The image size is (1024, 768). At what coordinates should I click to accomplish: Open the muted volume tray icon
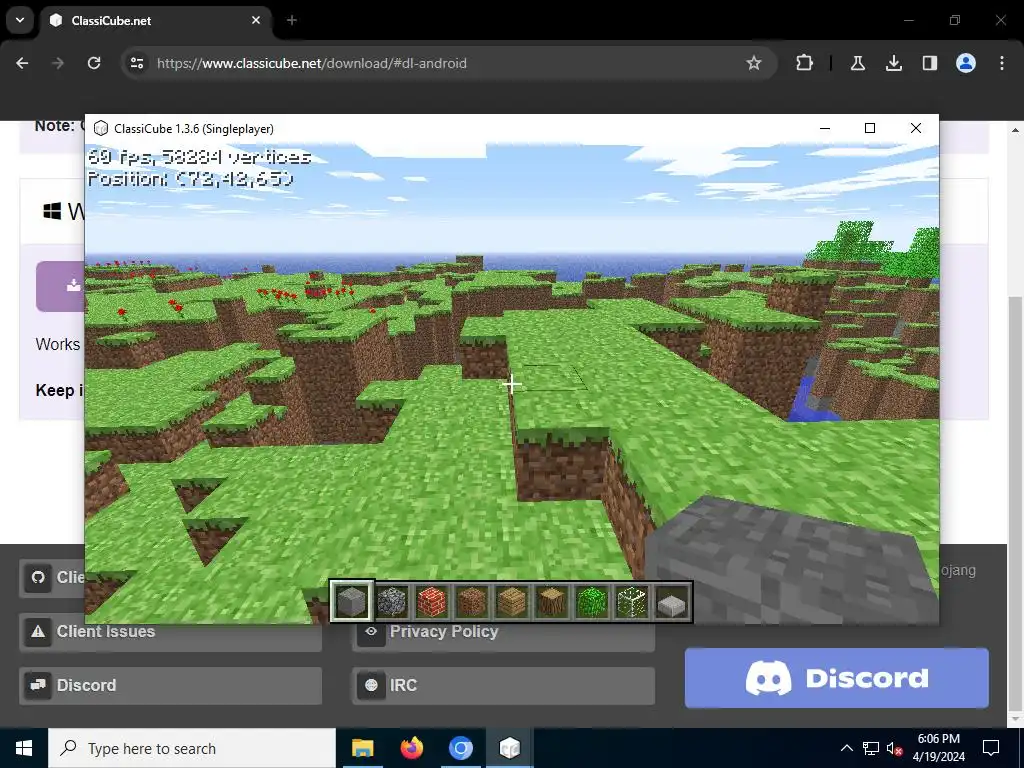click(894, 748)
